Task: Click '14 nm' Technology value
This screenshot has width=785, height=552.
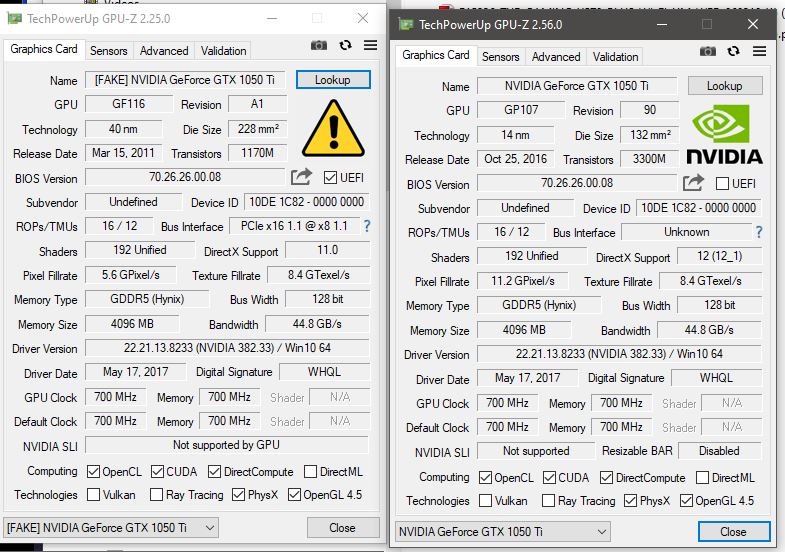Action: (x=516, y=135)
